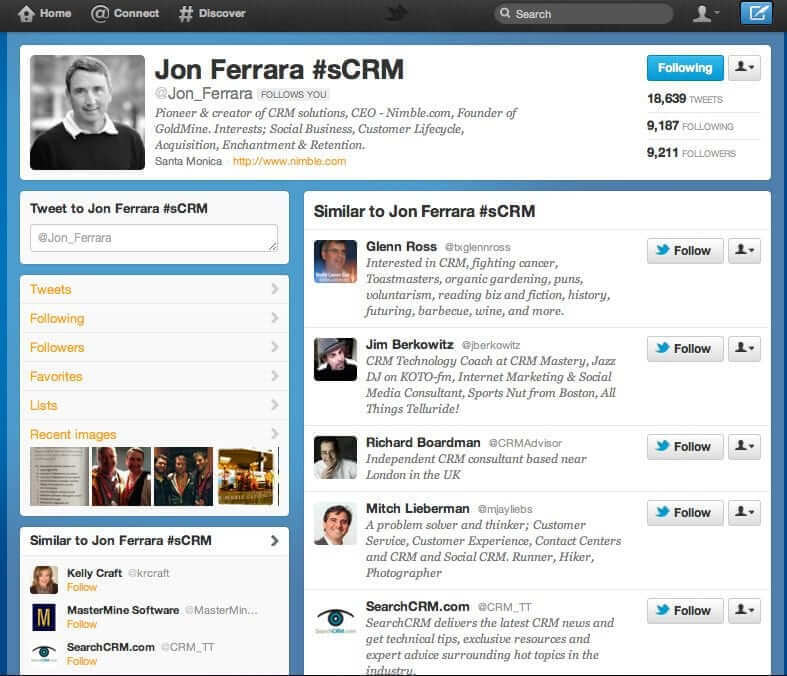Open the account profile menu icon
This screenshot has width=787, height=676.
pyautogui.click(x=705, y=14)
